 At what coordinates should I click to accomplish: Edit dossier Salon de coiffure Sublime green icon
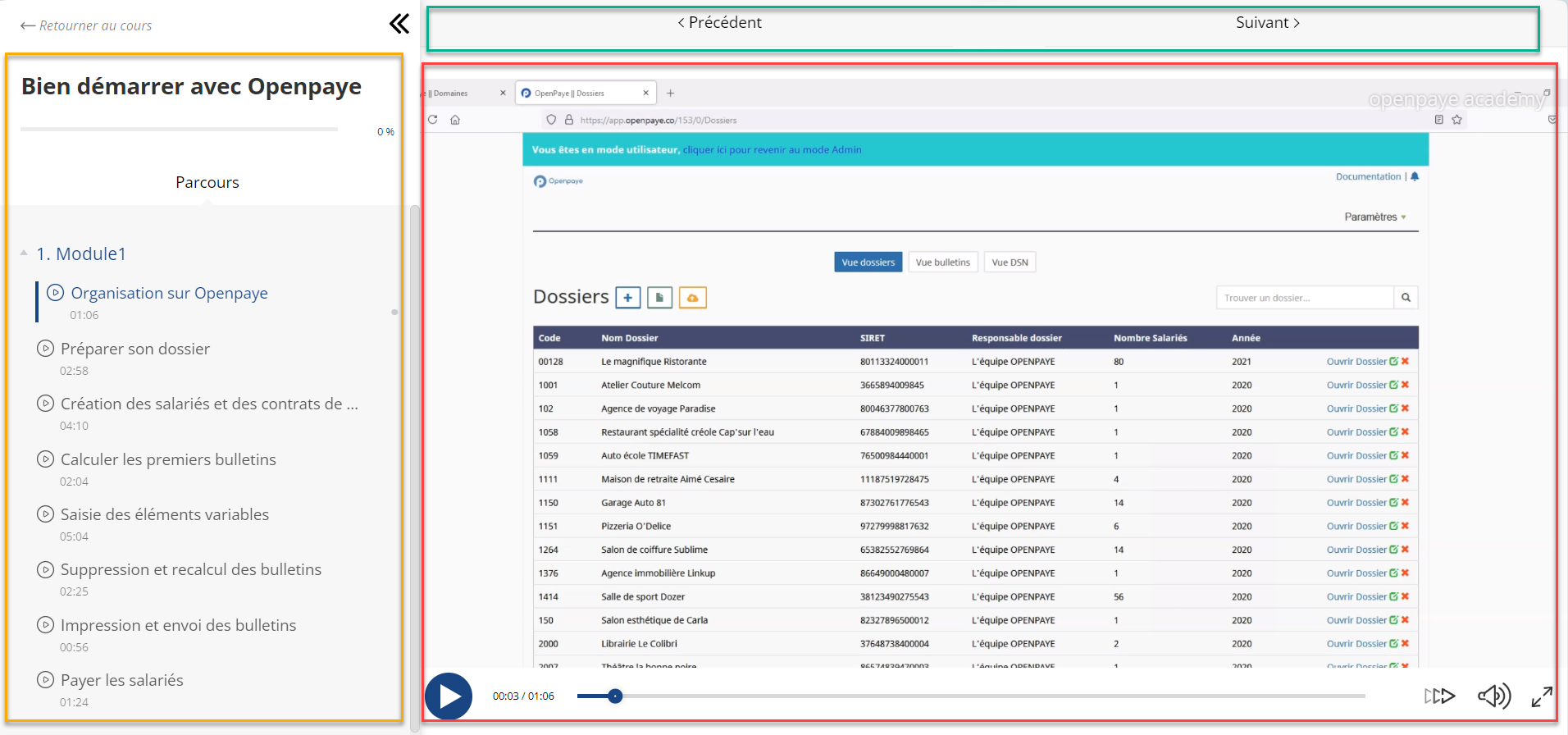(1394, 550)
